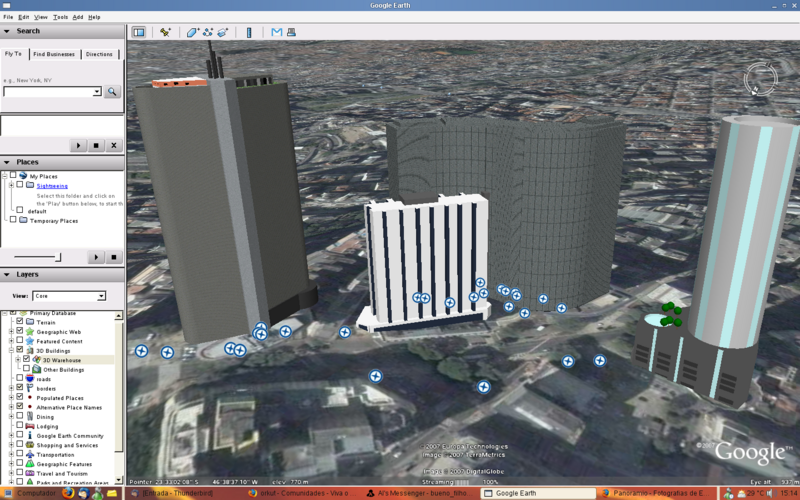Click the Dining fork-and-knife icon
800x500 pixels.
pyautogui.click(x=30, y=416)
